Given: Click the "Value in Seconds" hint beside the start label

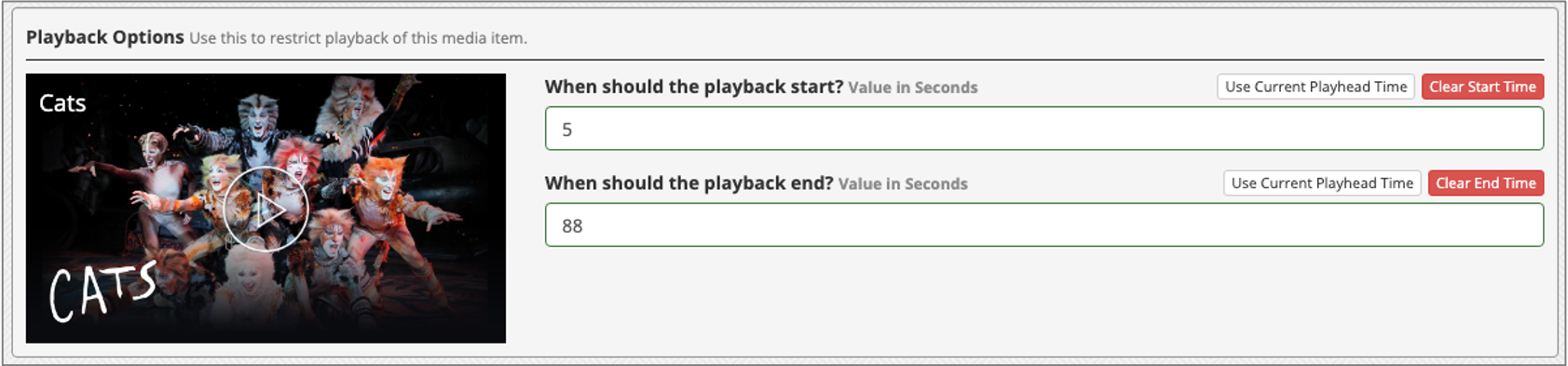Looking at the screenshot, I should coord(913,88).
